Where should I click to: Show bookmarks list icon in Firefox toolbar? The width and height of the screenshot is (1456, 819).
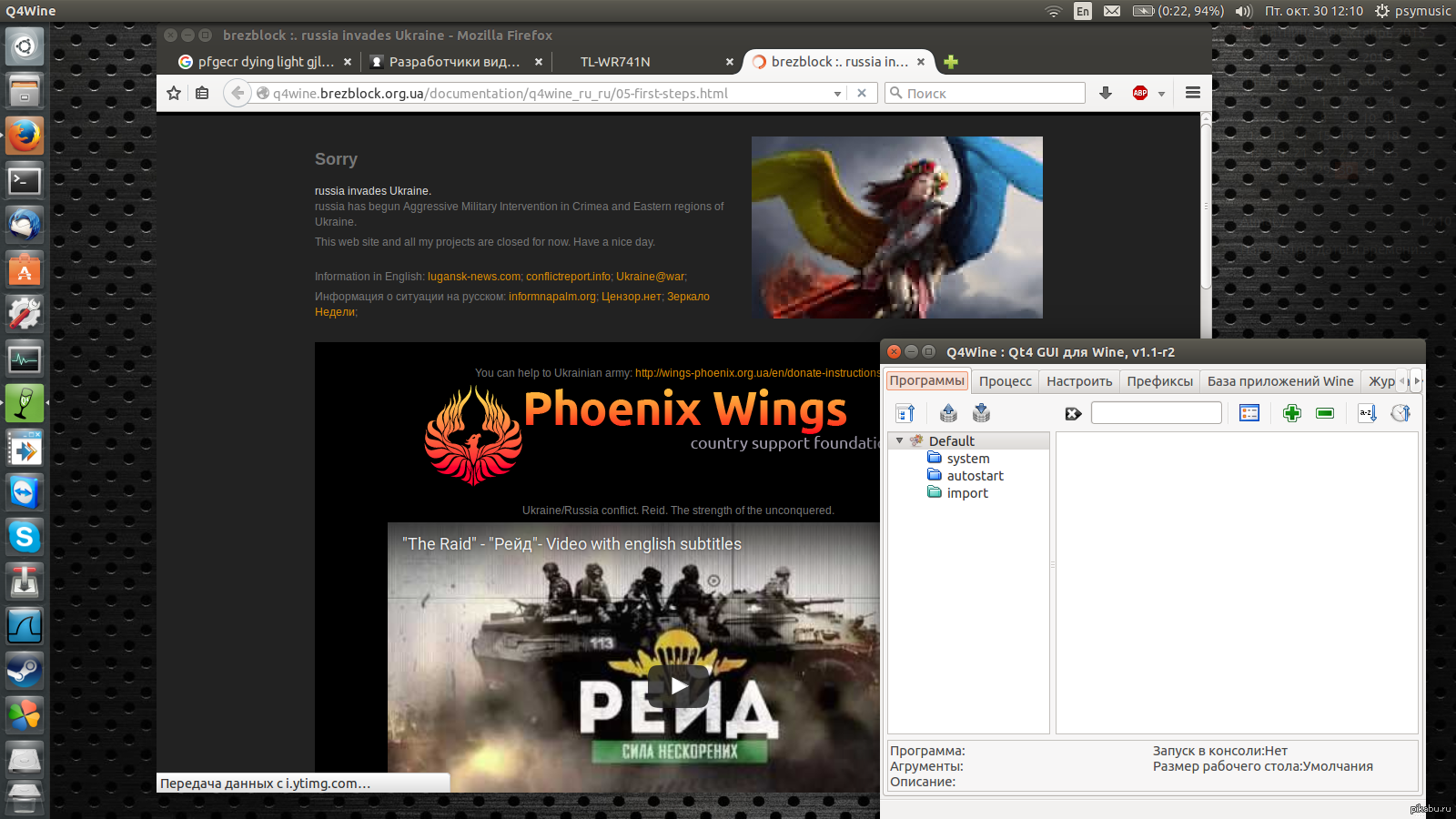202,93
